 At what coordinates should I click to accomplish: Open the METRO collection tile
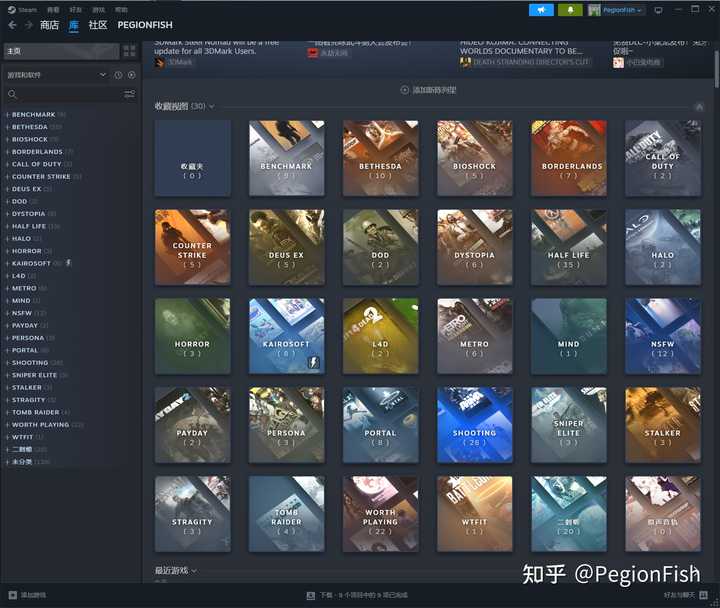(x=474, y=336)
